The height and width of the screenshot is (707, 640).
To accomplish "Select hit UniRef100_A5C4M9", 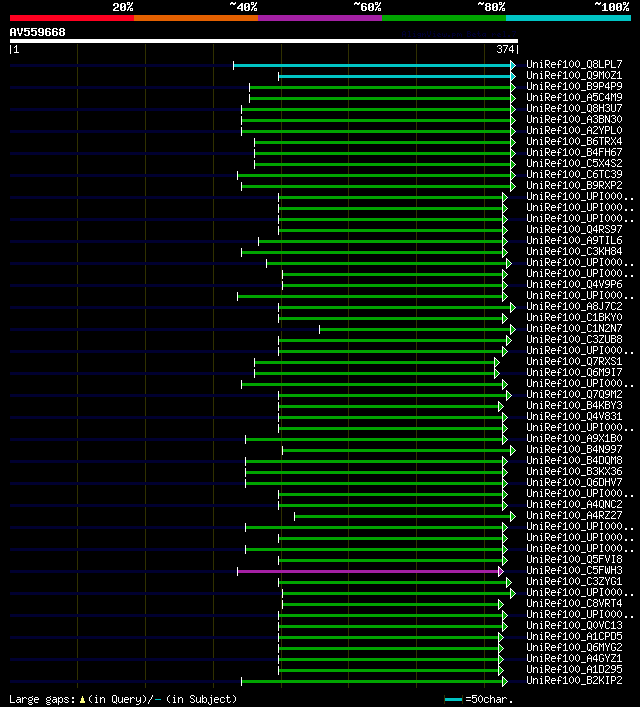I will [574, 97].
